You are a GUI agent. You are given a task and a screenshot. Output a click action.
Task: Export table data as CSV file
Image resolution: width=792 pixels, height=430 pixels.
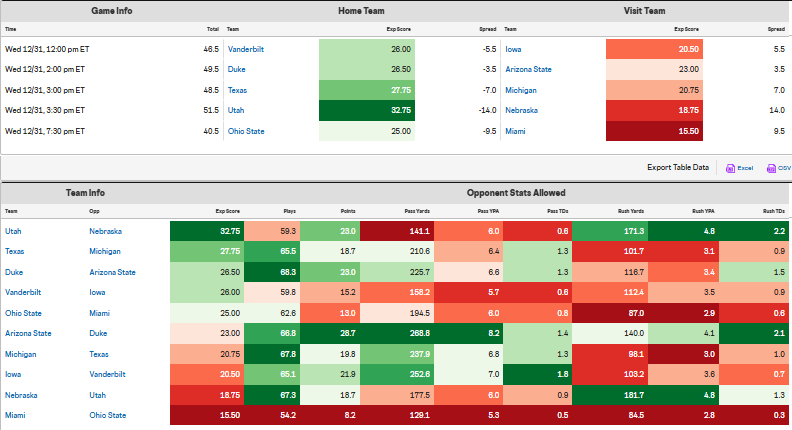tap(779, 168)
